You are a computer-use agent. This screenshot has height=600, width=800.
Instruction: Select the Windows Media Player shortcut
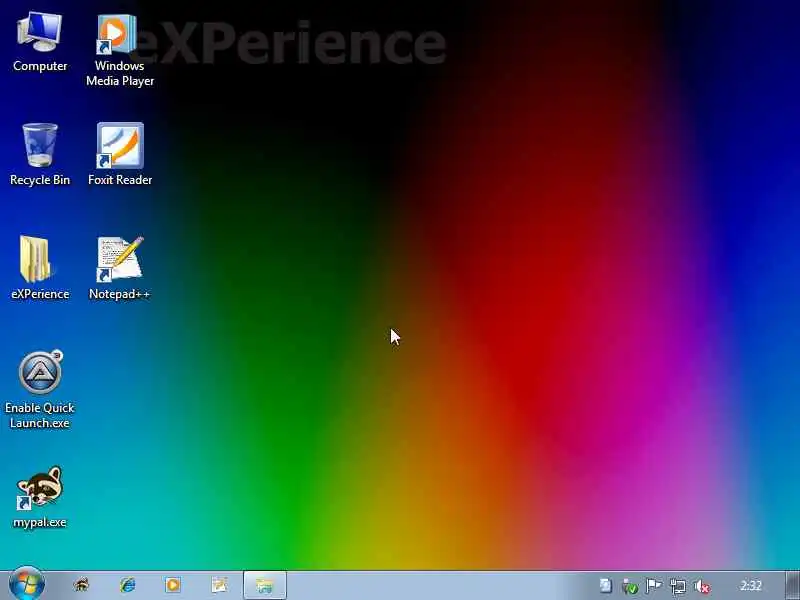pos(119,49)
